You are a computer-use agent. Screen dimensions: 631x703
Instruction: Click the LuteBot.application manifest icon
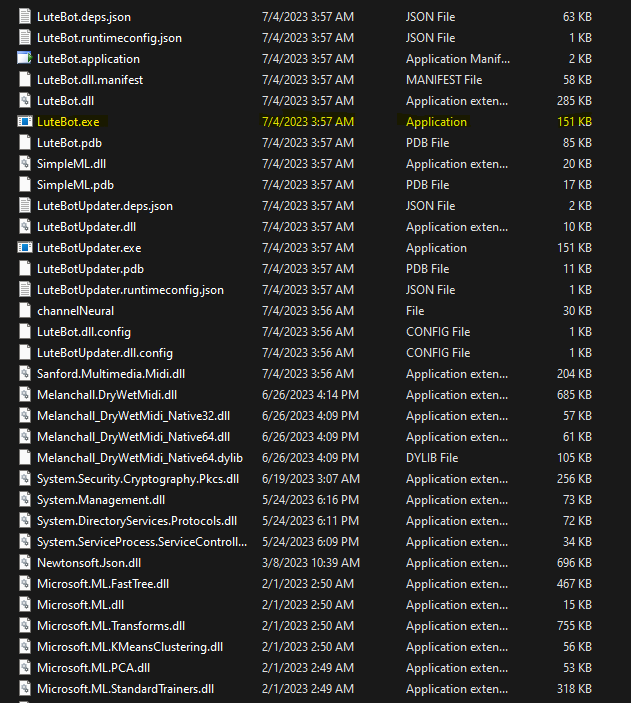(x=25, y=59)
